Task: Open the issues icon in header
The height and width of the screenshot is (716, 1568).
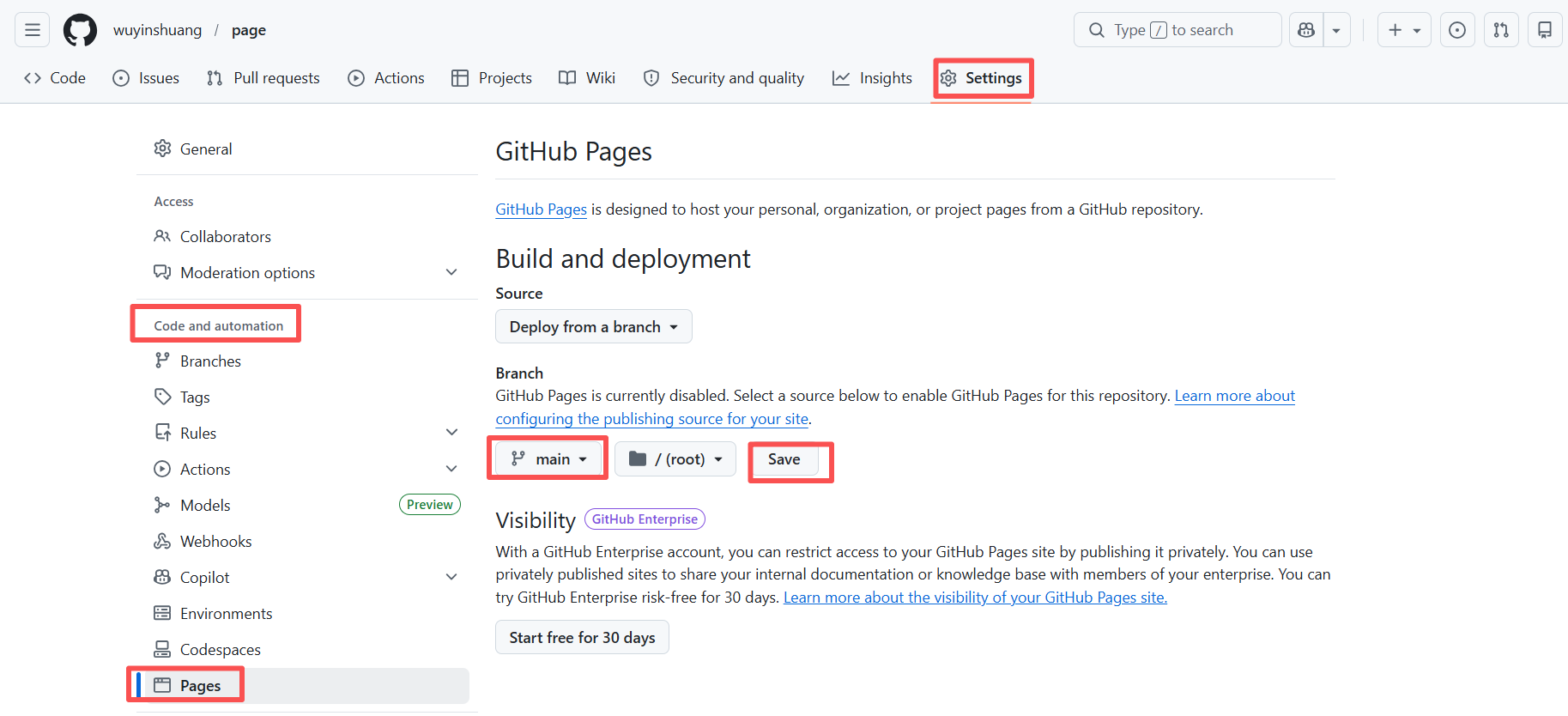Action: 1456,30
